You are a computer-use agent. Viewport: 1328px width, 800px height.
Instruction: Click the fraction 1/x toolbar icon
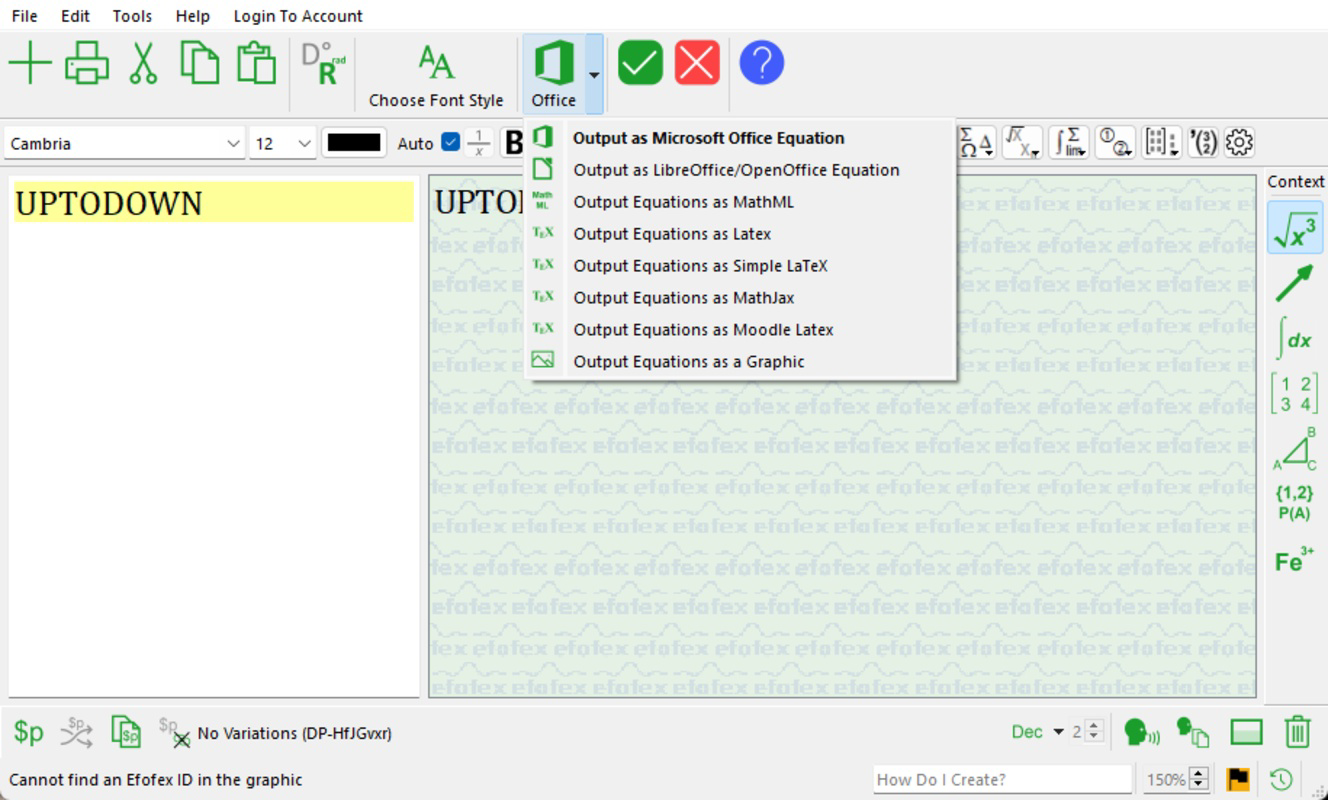point(479,143)
